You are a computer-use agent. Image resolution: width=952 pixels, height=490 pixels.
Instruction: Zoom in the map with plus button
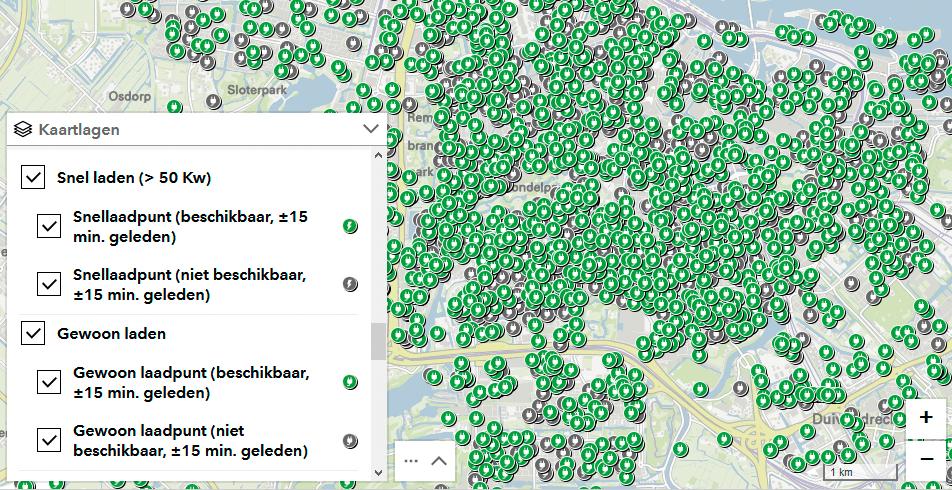[x=926, y=418]
